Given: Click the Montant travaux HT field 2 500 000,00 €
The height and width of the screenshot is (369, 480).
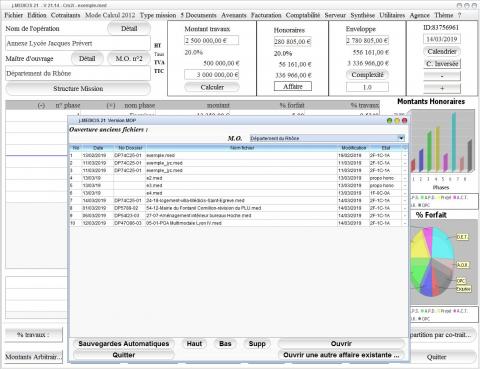Looking at the screenshot, I should click(211, 40).
